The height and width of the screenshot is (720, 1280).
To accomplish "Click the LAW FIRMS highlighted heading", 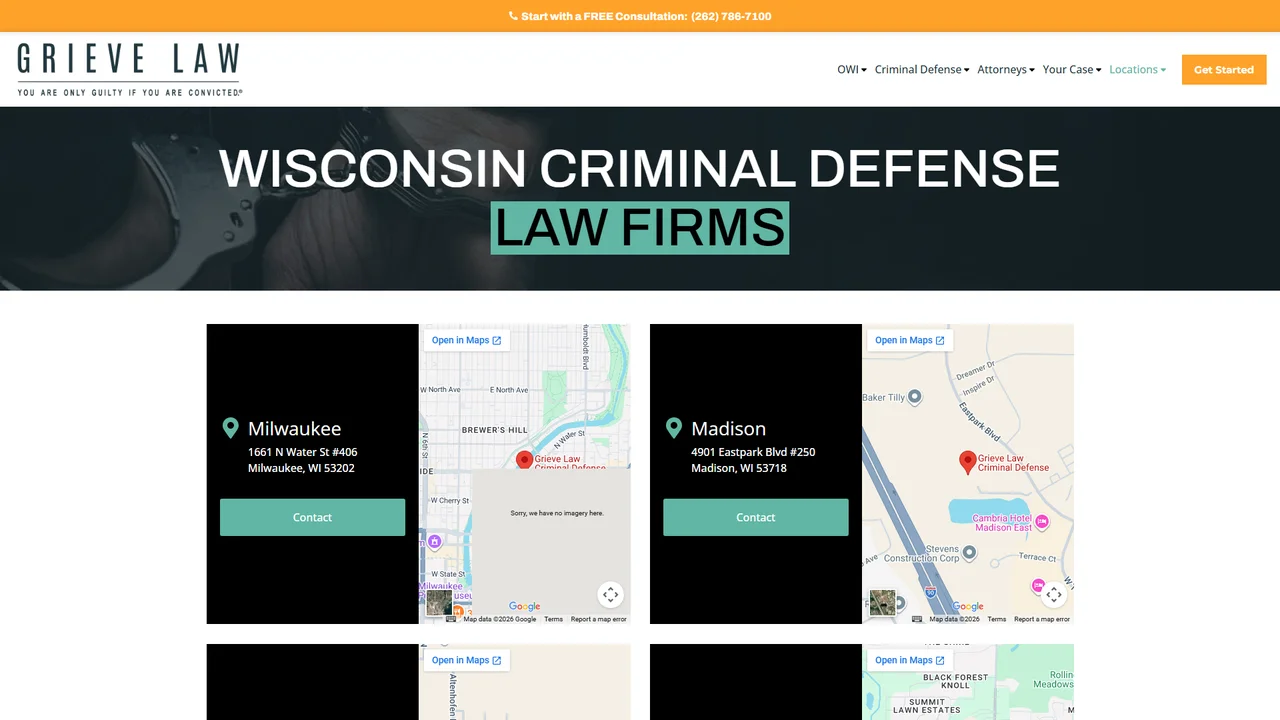I will (x=640, y=228).
